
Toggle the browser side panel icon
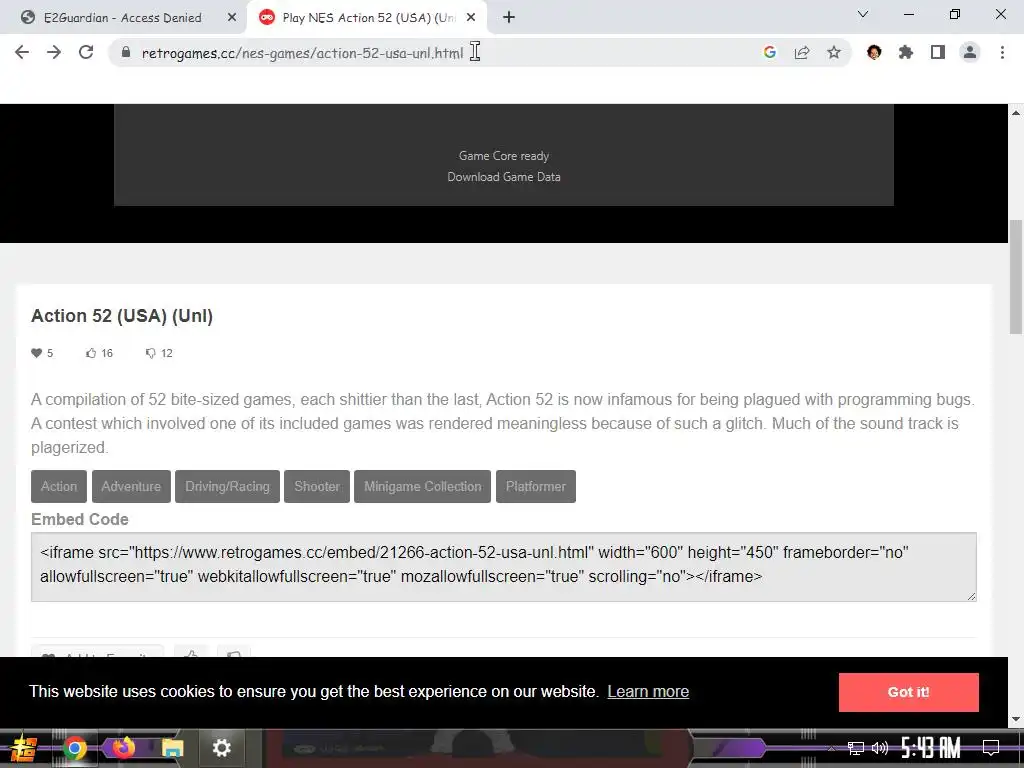pos(938,52)
